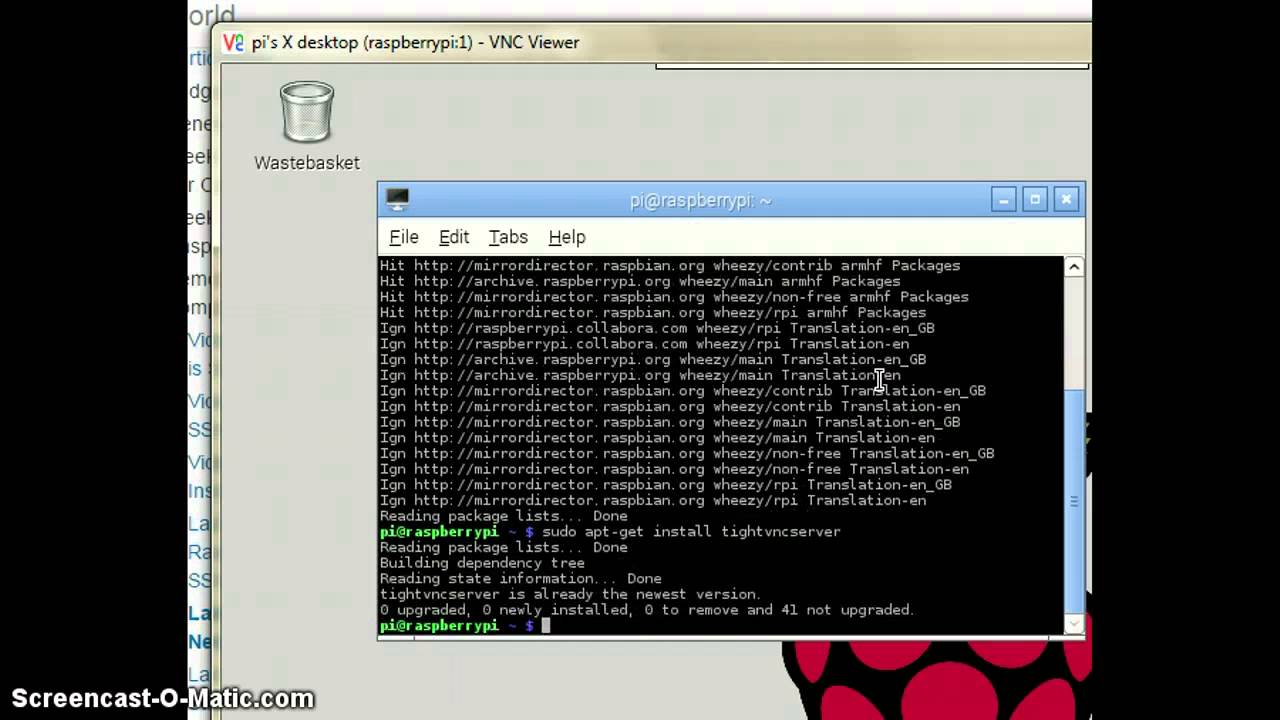Open the File menu in terminal

click(404, 237)
